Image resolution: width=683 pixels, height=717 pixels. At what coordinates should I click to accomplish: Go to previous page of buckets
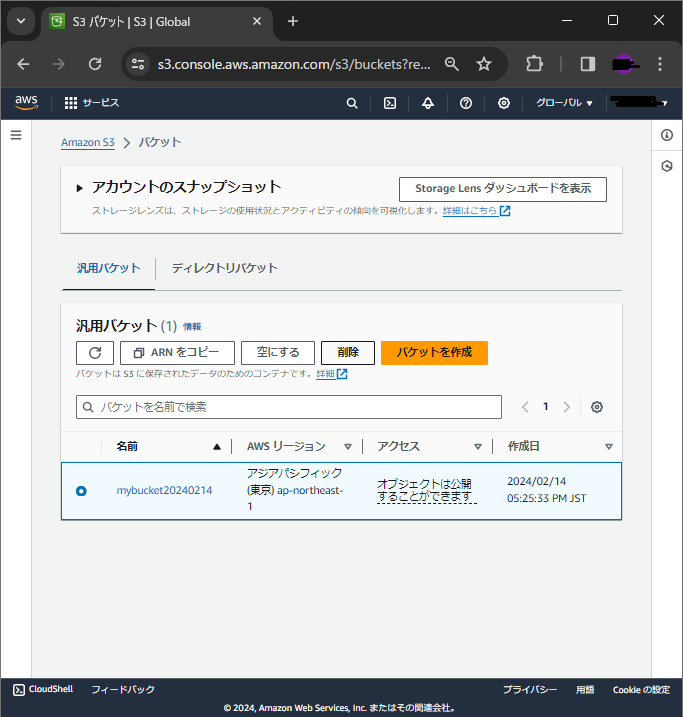pos(525,407)
